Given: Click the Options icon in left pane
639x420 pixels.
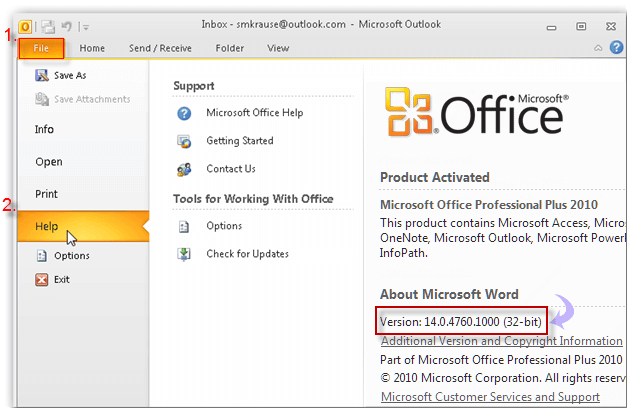Looking at the screenshot, I should 42,256.
